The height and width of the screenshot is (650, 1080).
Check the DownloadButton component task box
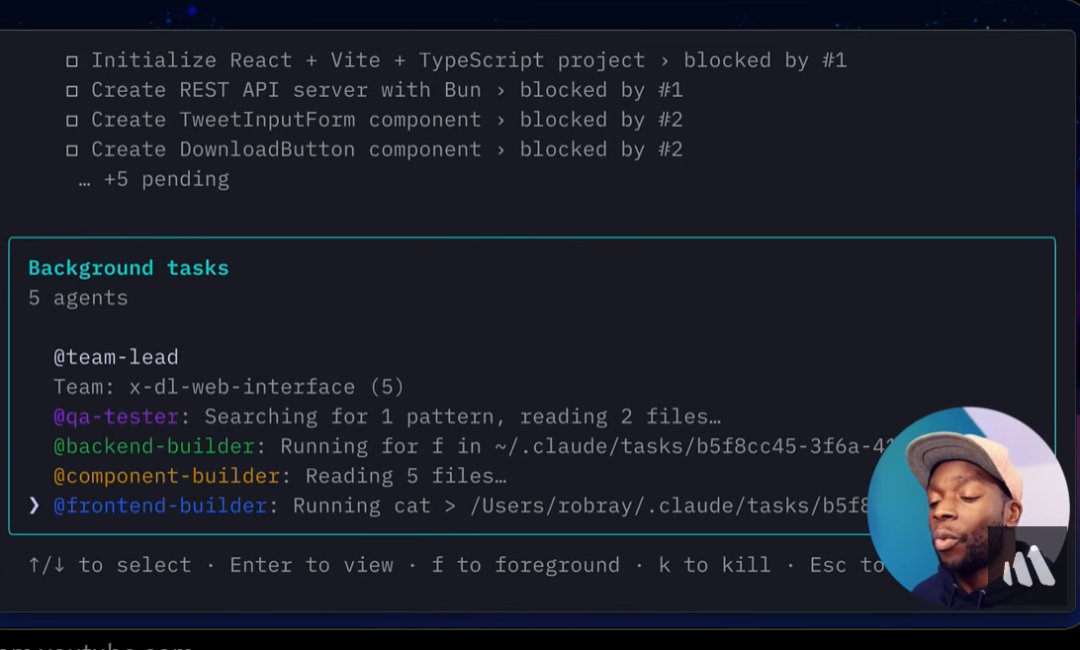pyautogui.click(x=72, y=151)
